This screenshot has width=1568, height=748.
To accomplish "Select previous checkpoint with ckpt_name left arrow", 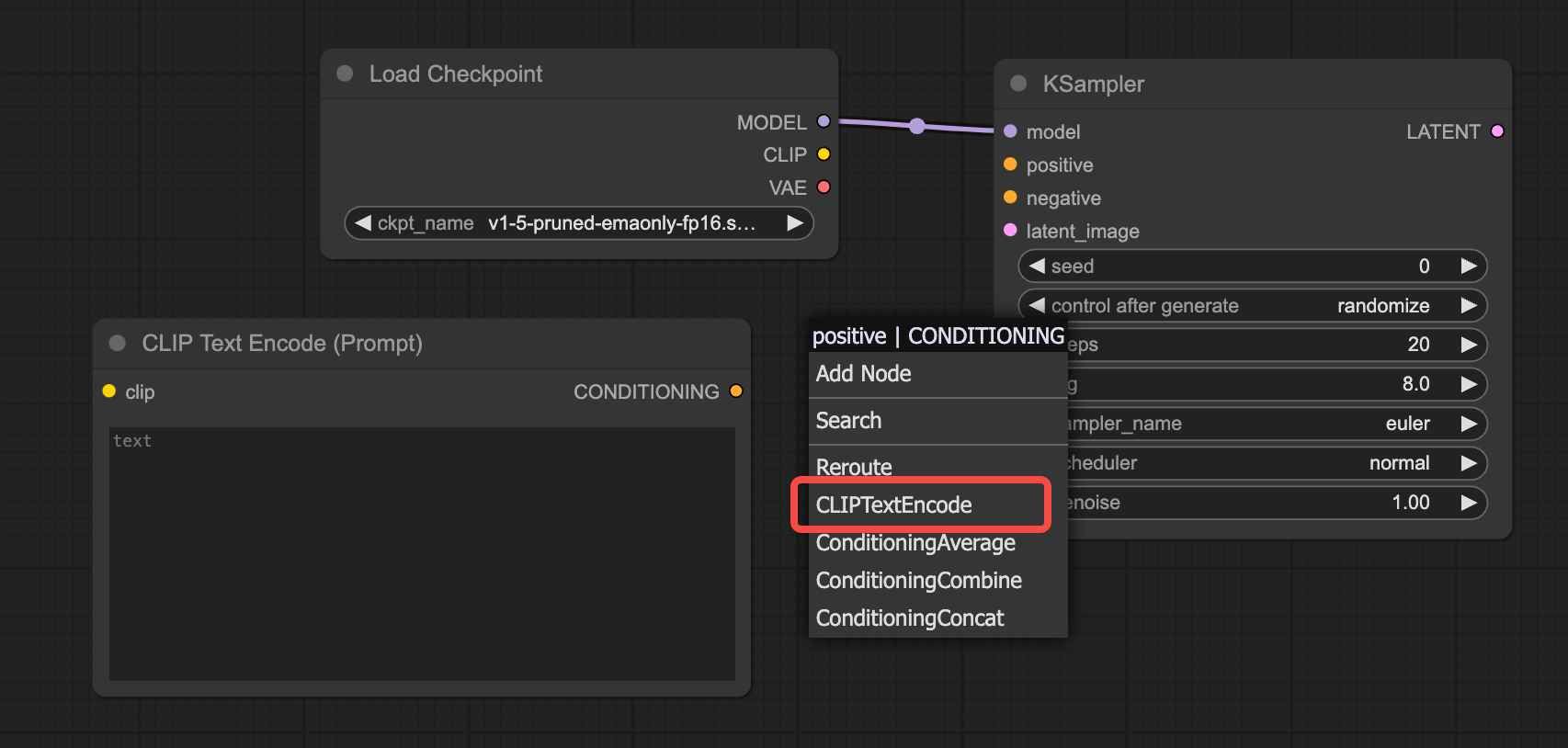I will point(362,222).
